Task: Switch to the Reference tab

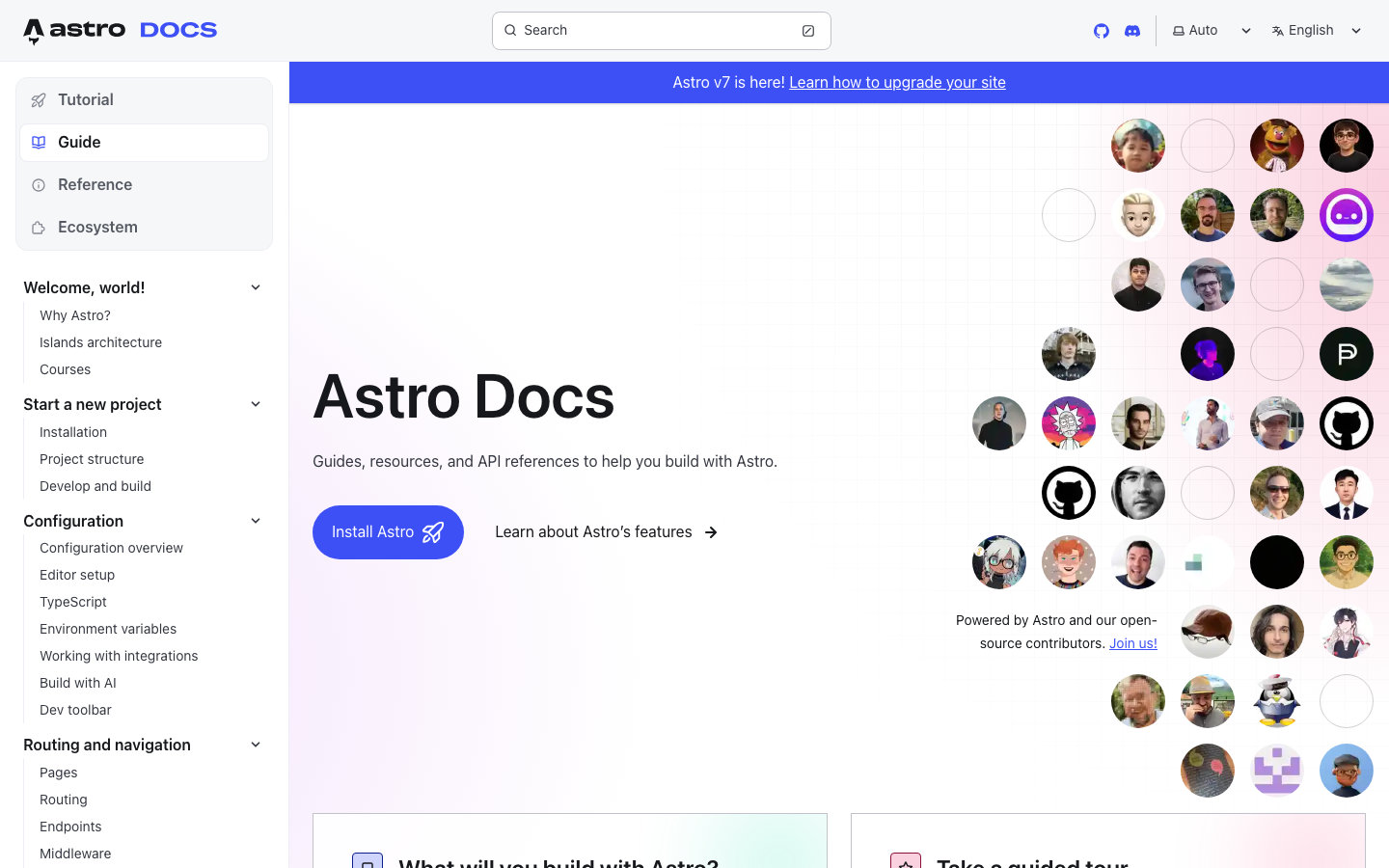Action: coord(144,185)
